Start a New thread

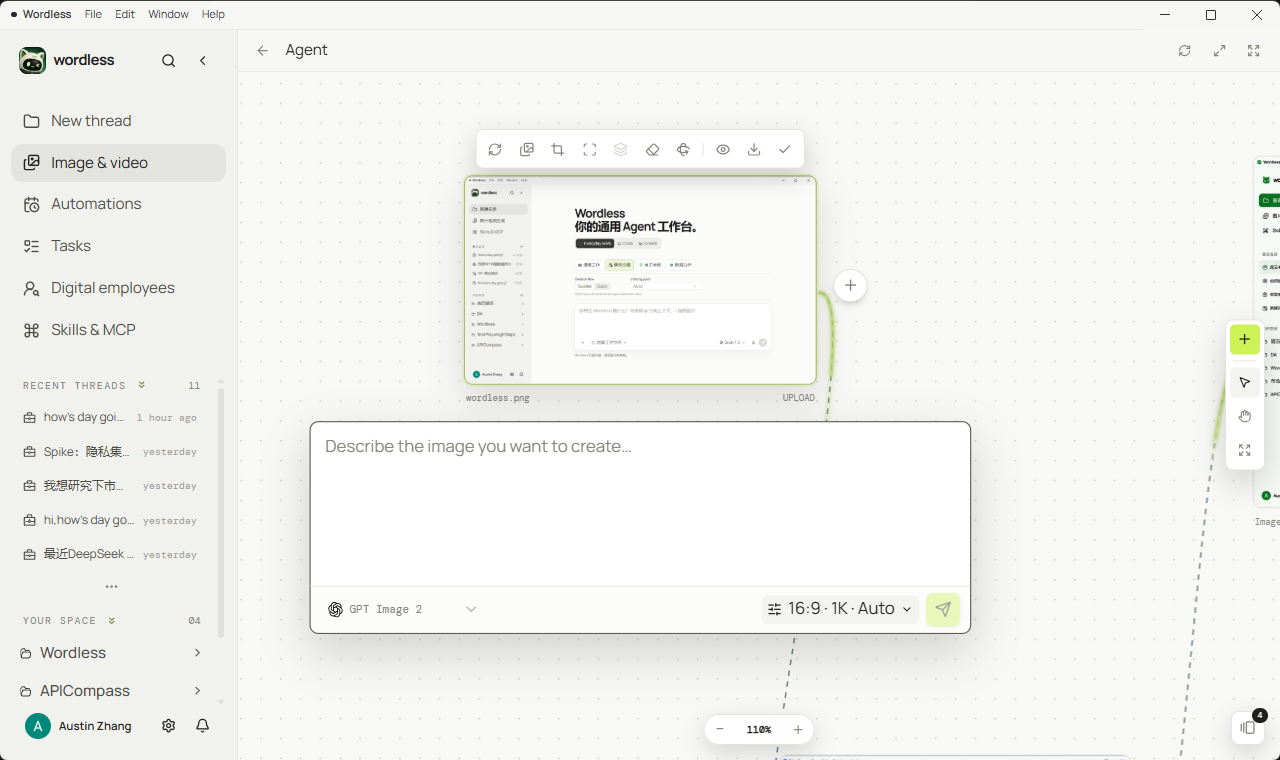coord(118,121)
